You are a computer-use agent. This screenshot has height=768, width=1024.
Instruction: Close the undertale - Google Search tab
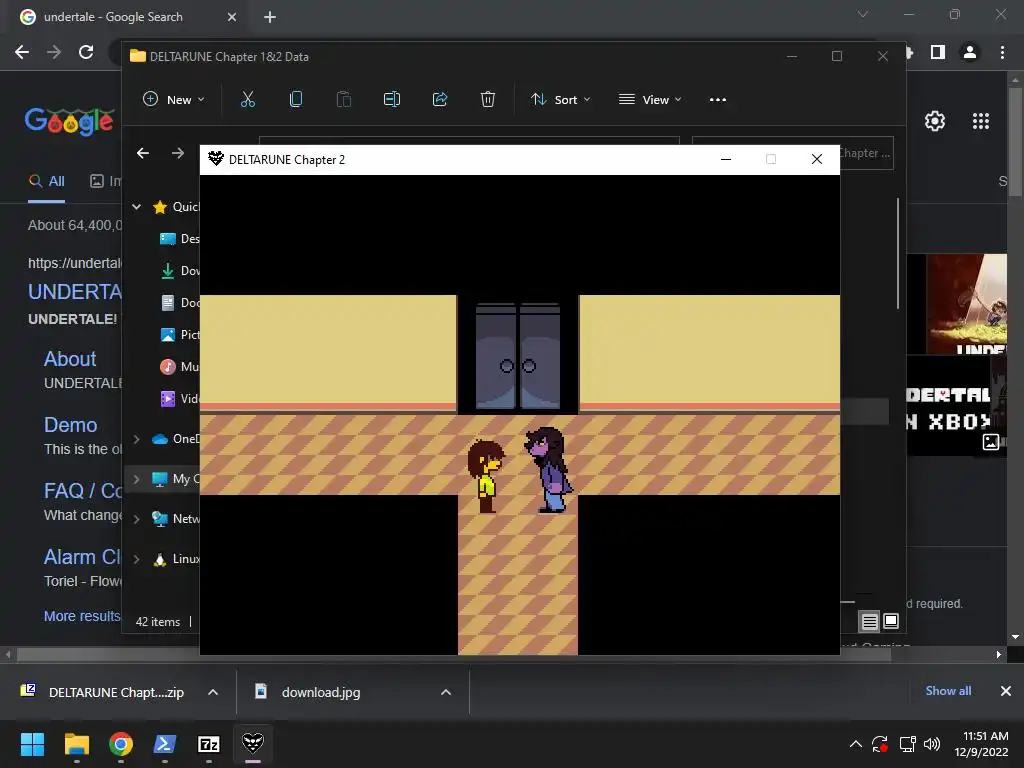(x=232, y=17)
